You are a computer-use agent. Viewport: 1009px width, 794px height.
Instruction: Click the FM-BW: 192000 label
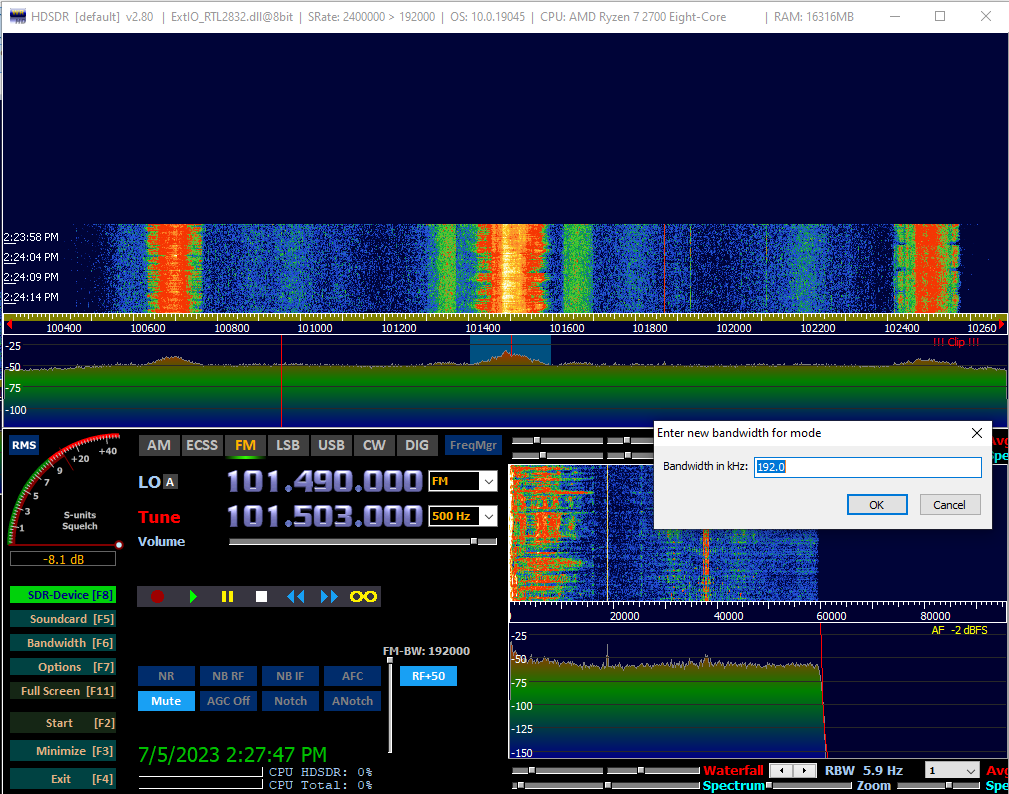pyautogui.click(x=427, y=651)
